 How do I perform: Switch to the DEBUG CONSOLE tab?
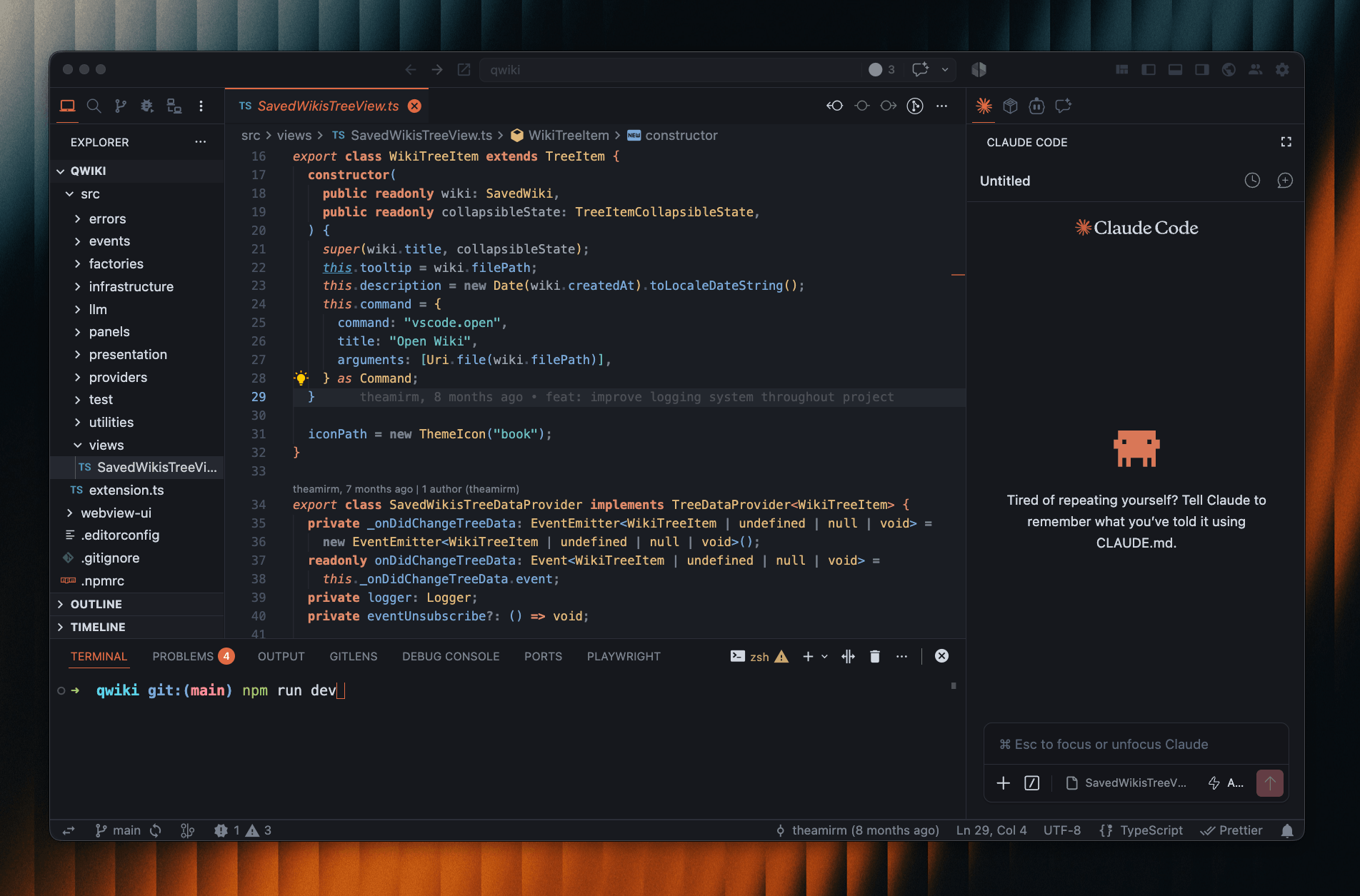coord(451,656)
